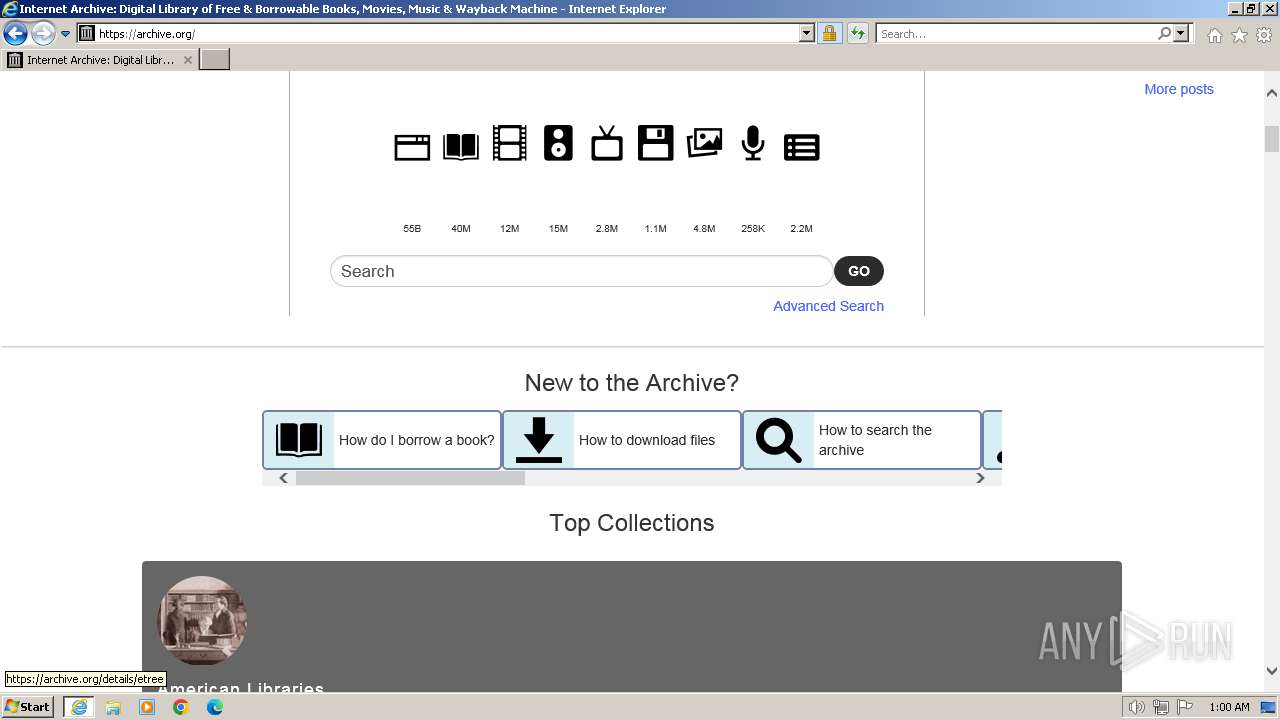Click the 1:00 AM system clock

coord(1229,707)
